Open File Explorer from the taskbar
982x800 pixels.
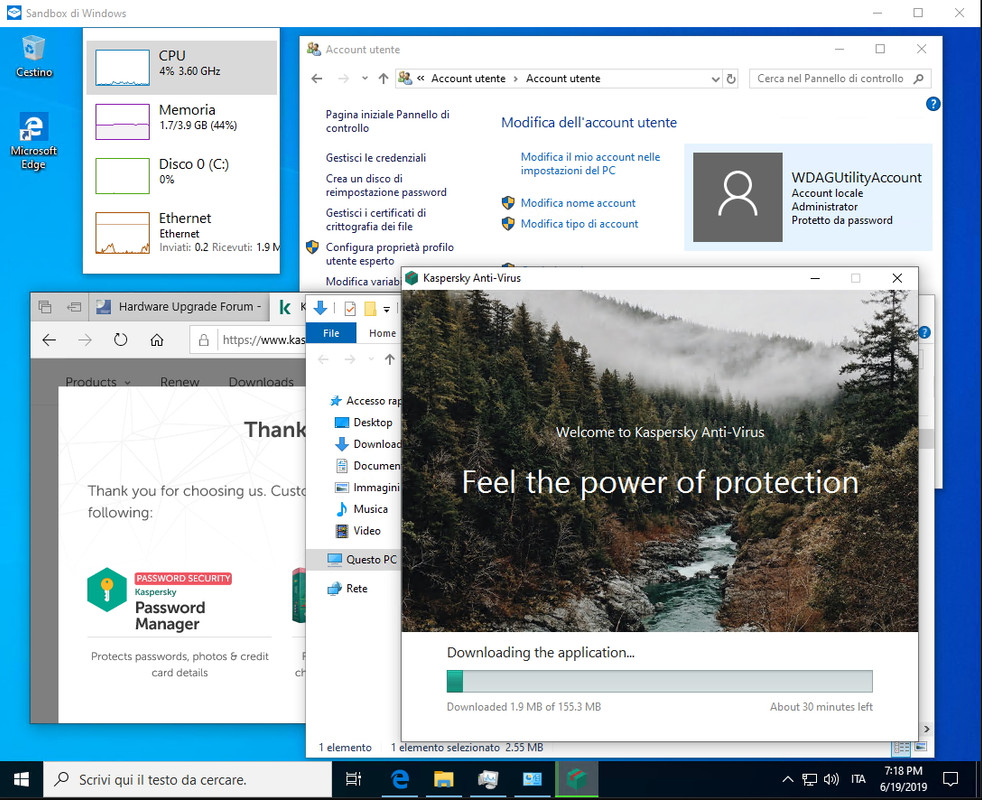pos(443,779)
